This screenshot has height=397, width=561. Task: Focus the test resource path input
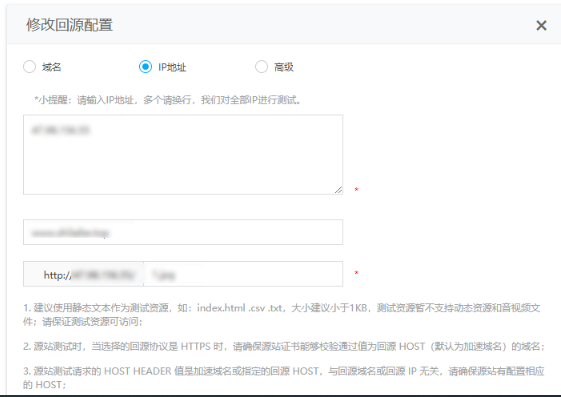[x=243, y=274]
